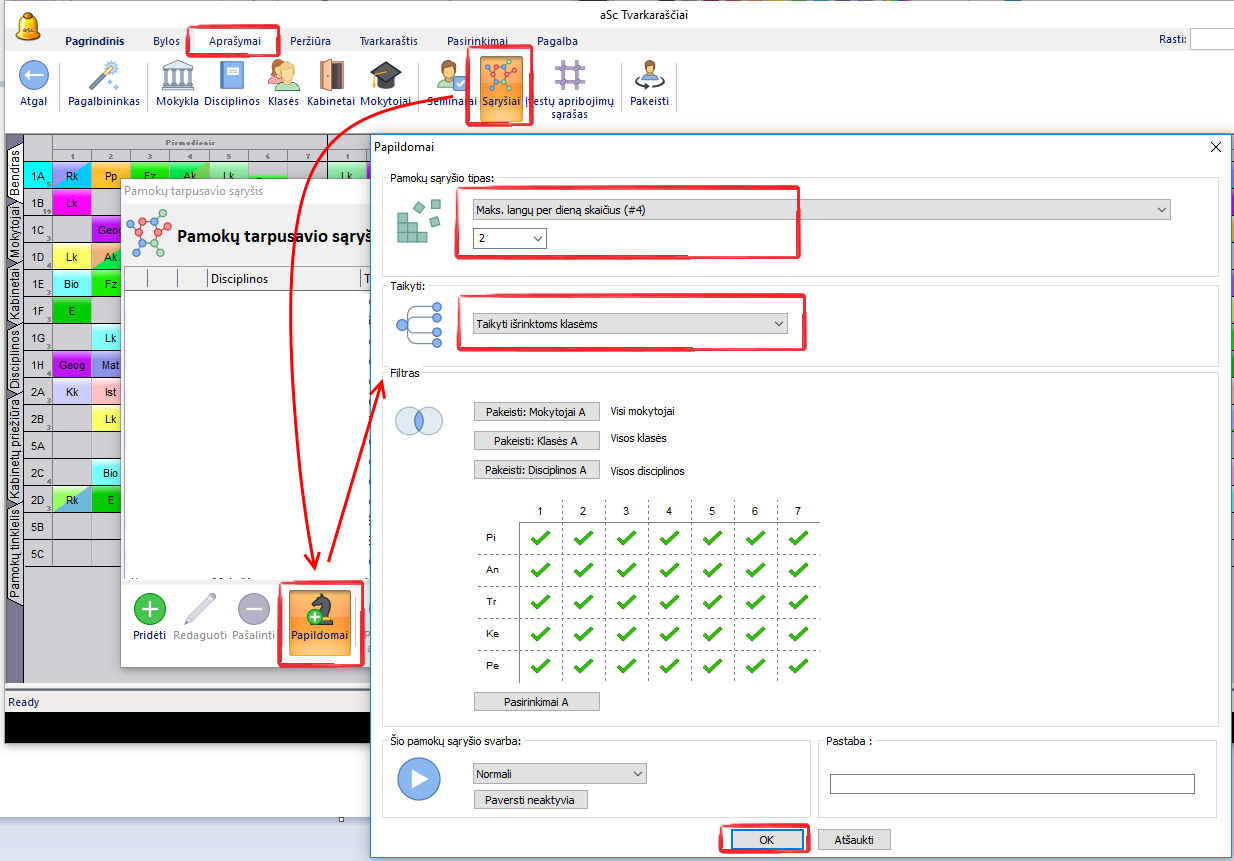Viewport: 1234px width, 861px height.
Task: Click into the Pastaba note field
Action: (1012, 784)
